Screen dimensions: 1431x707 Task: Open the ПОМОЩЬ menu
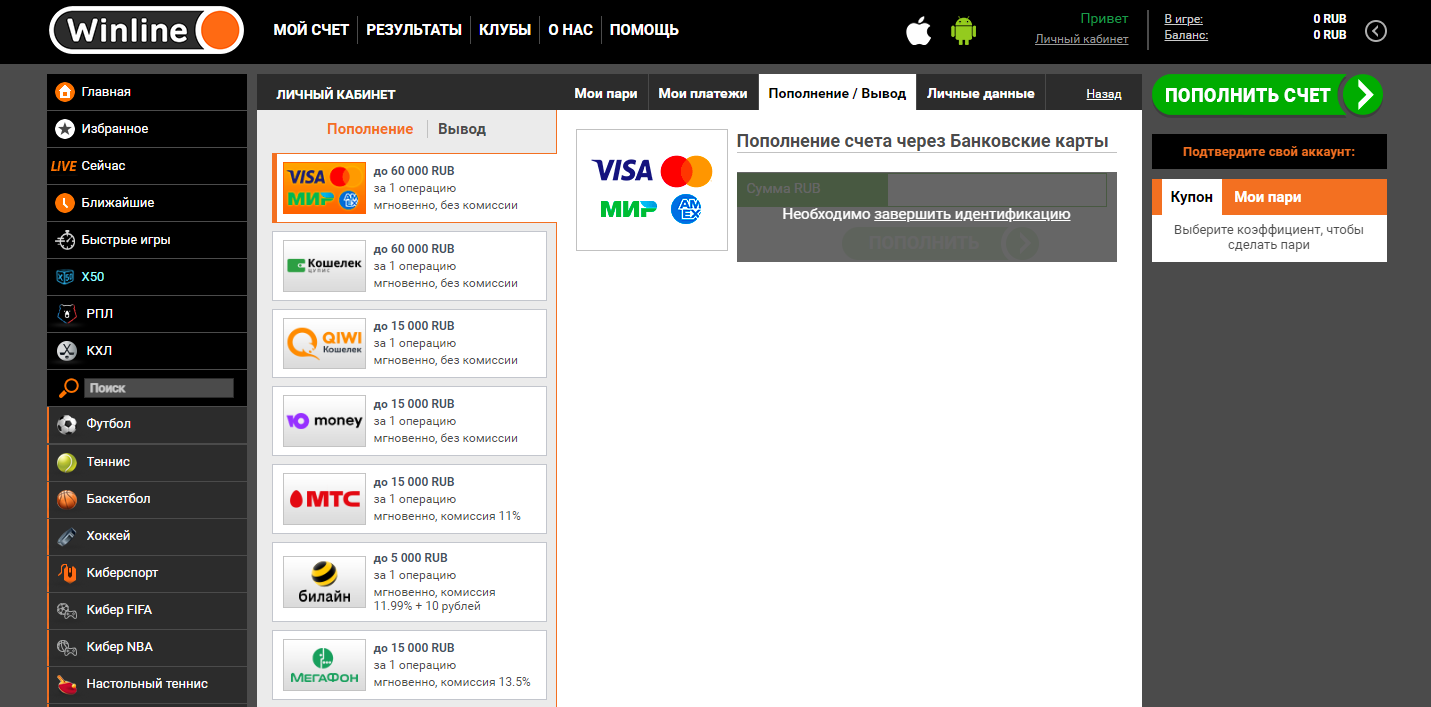pos(644,30)
